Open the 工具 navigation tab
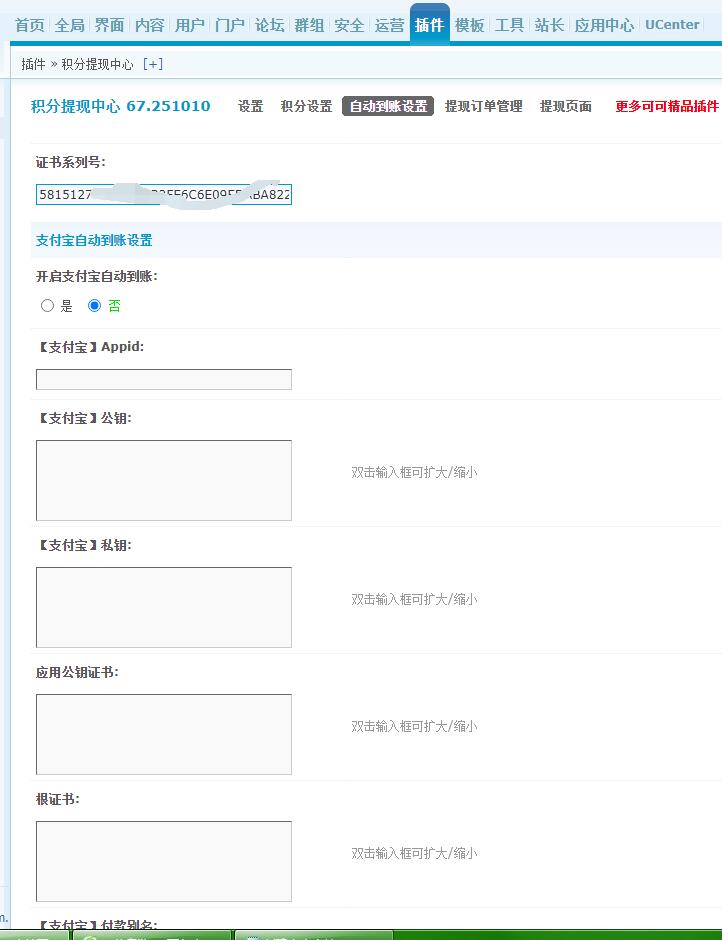 coord(509,25)
